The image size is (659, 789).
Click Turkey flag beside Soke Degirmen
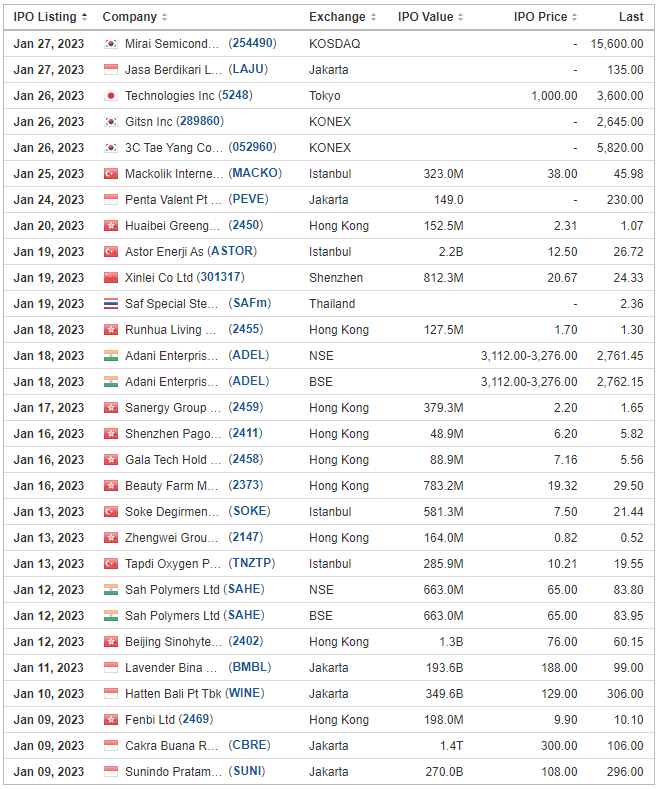coord(111,512)
